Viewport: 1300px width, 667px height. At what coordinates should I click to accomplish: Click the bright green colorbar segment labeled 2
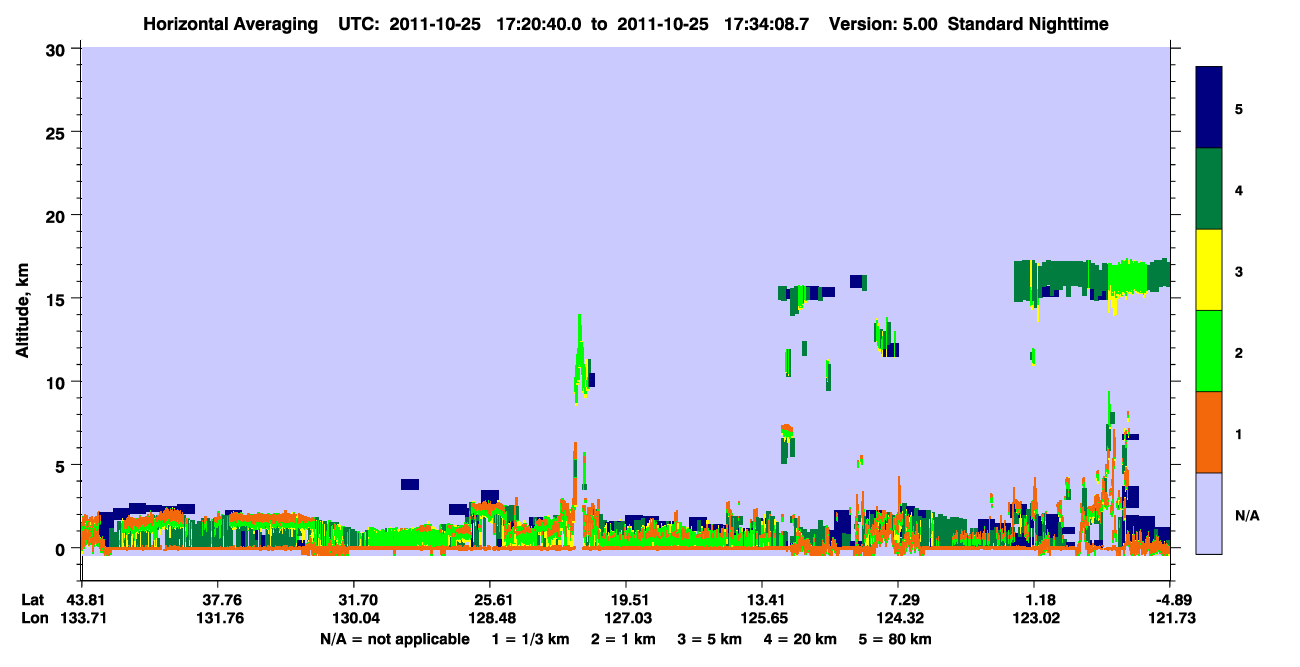tap(1209, 351)
